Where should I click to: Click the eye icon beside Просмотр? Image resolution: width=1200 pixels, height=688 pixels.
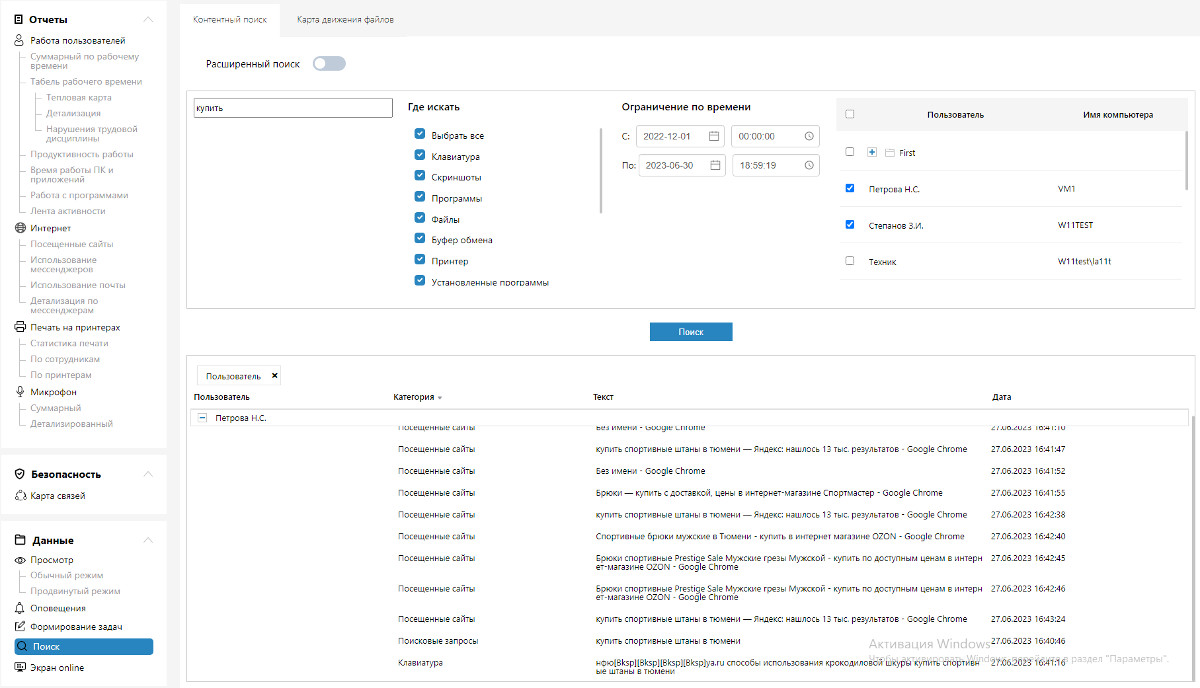point(19,560)
